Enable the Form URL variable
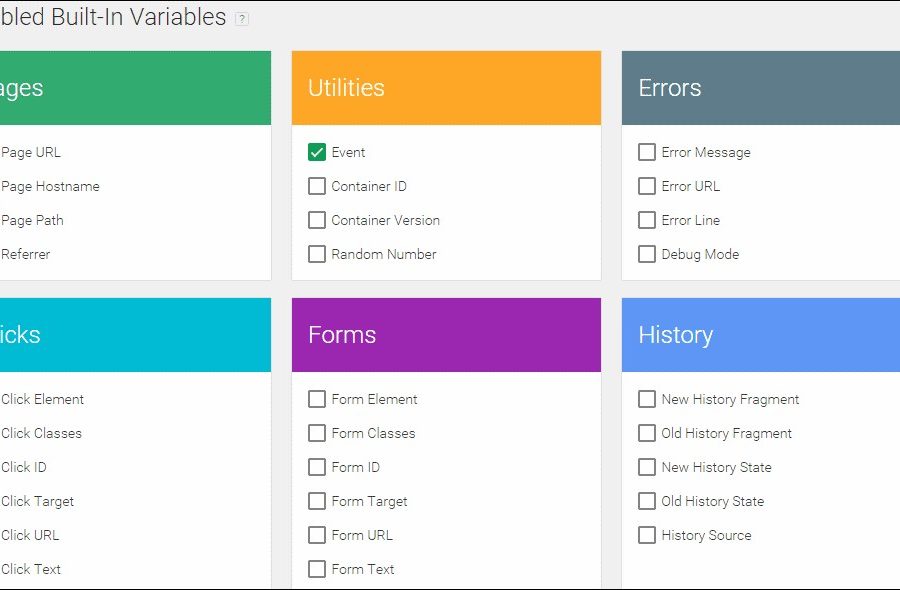The width and height of the screenshot is (900, 590). point(317,535)
